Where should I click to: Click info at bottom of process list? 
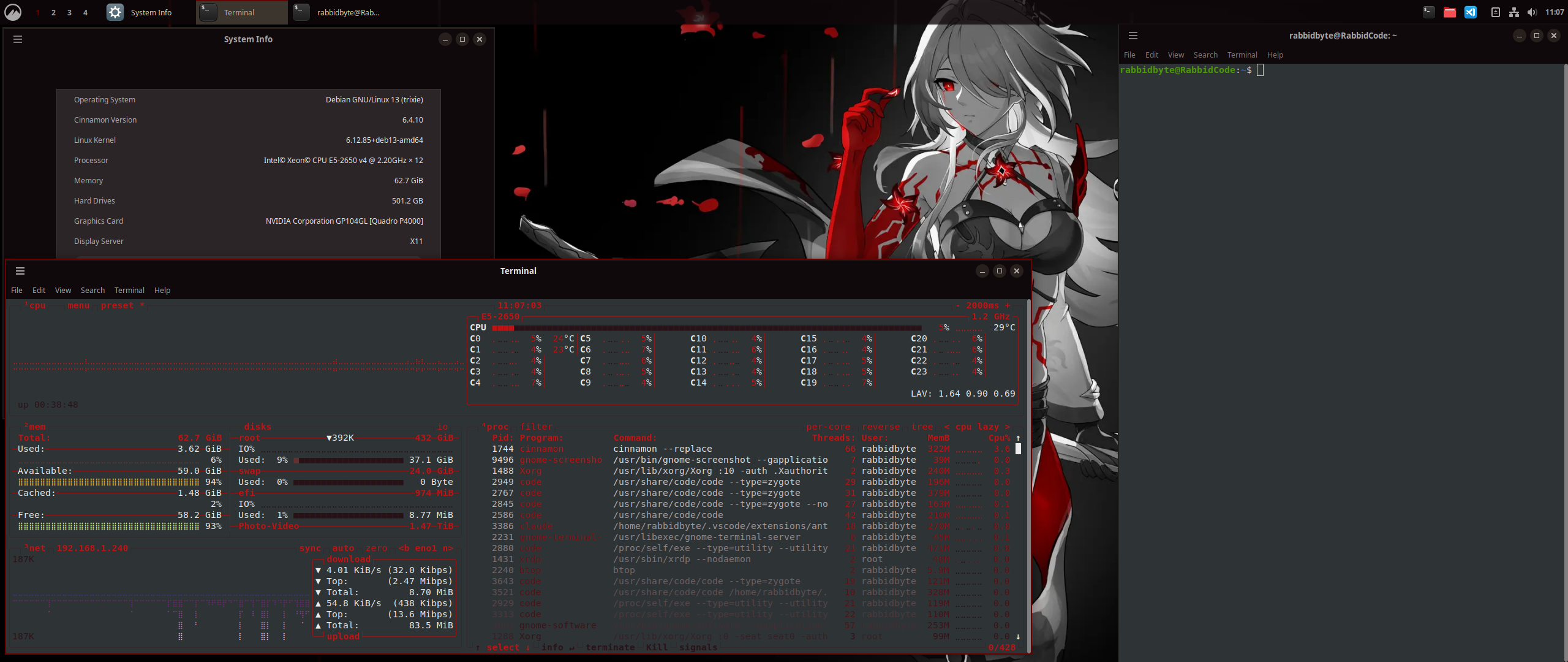(x=558, y=647)
